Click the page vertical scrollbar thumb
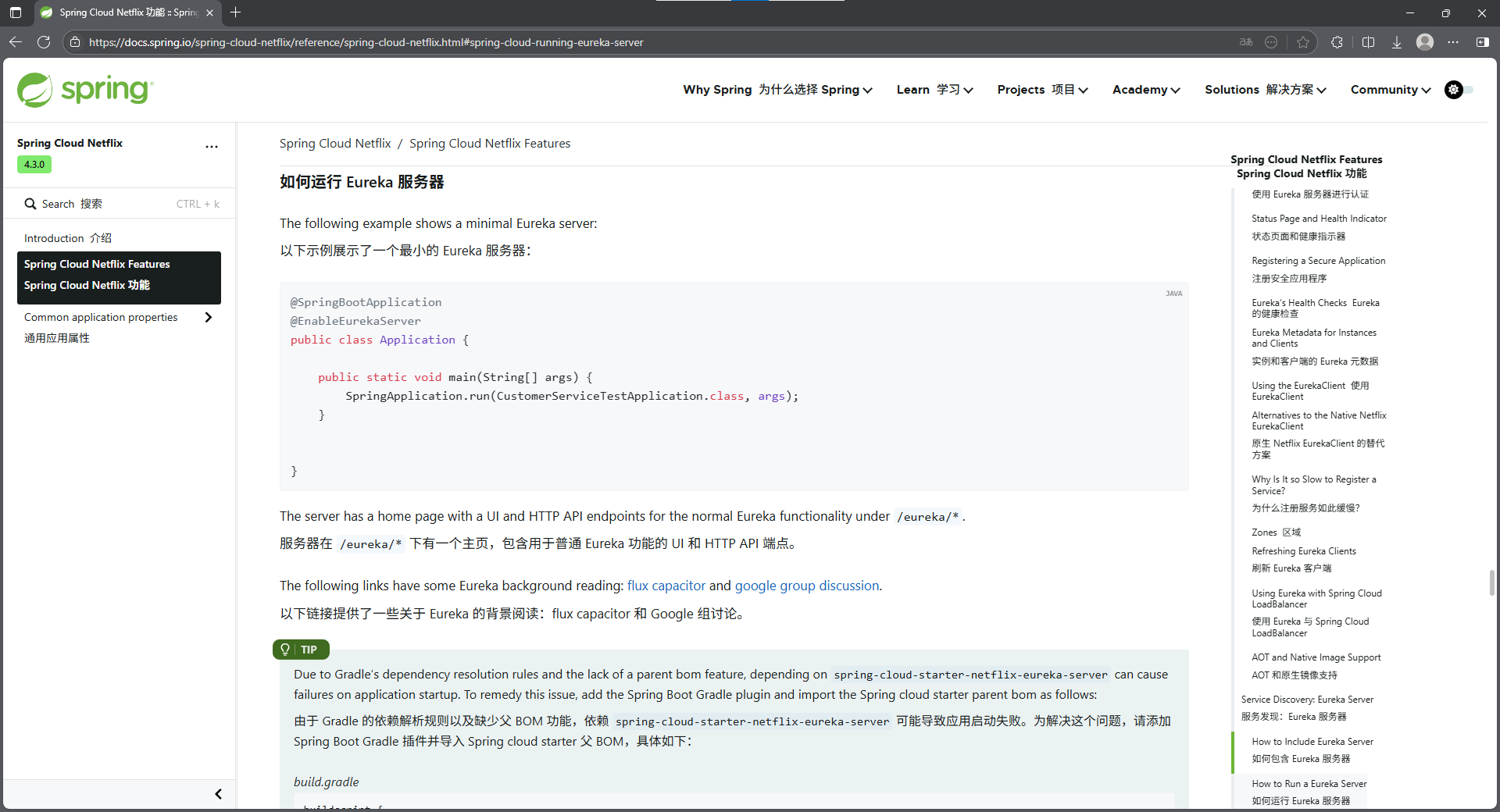The height and width of the screenshot is (812, 1500). point(1492,582)
